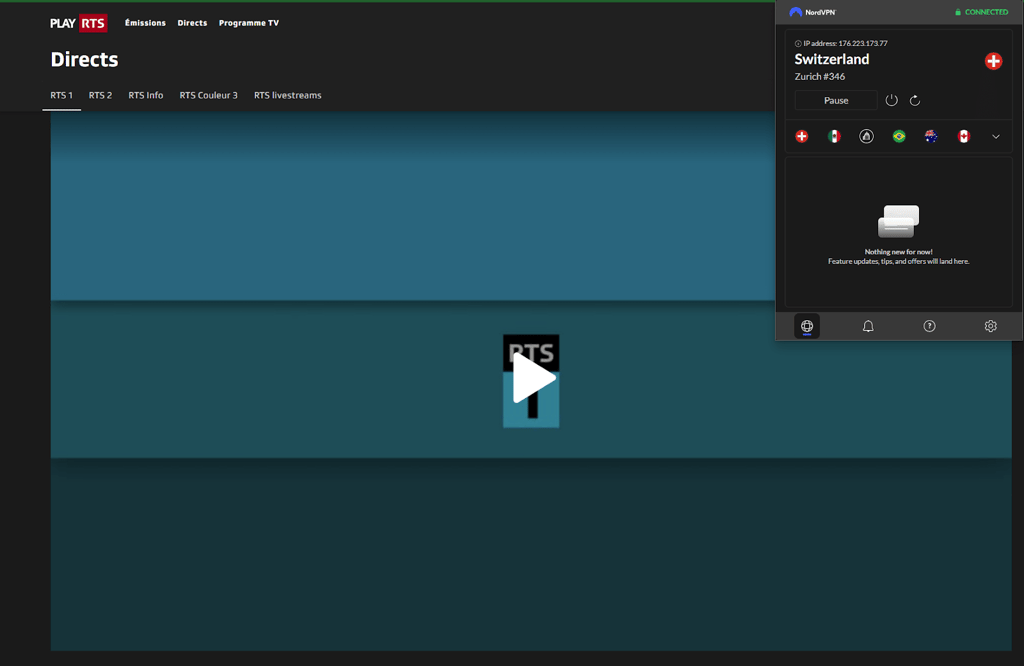Expand the recent connections list chevron

click(x=996, y=137)
